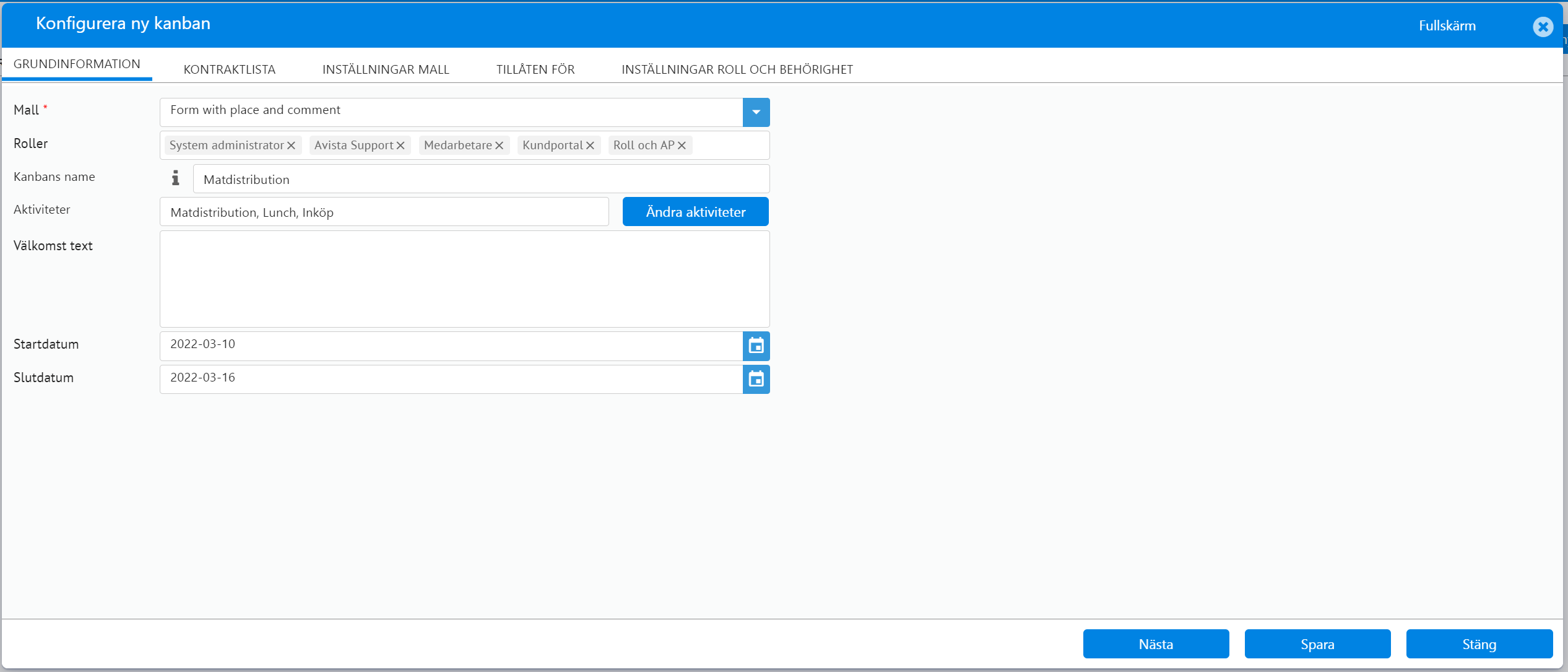
Task: Remove the Kundportal role tag
Action: [x=590, y=146]
